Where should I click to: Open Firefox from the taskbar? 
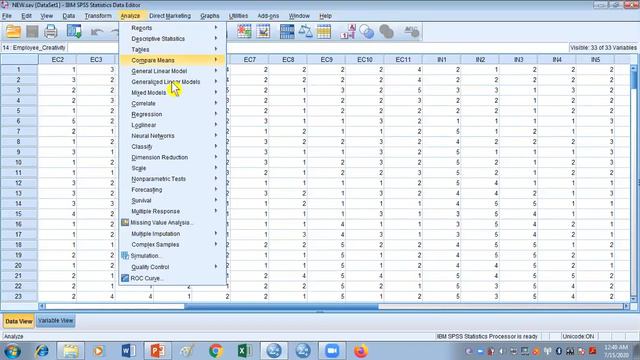tap(361, 351)
